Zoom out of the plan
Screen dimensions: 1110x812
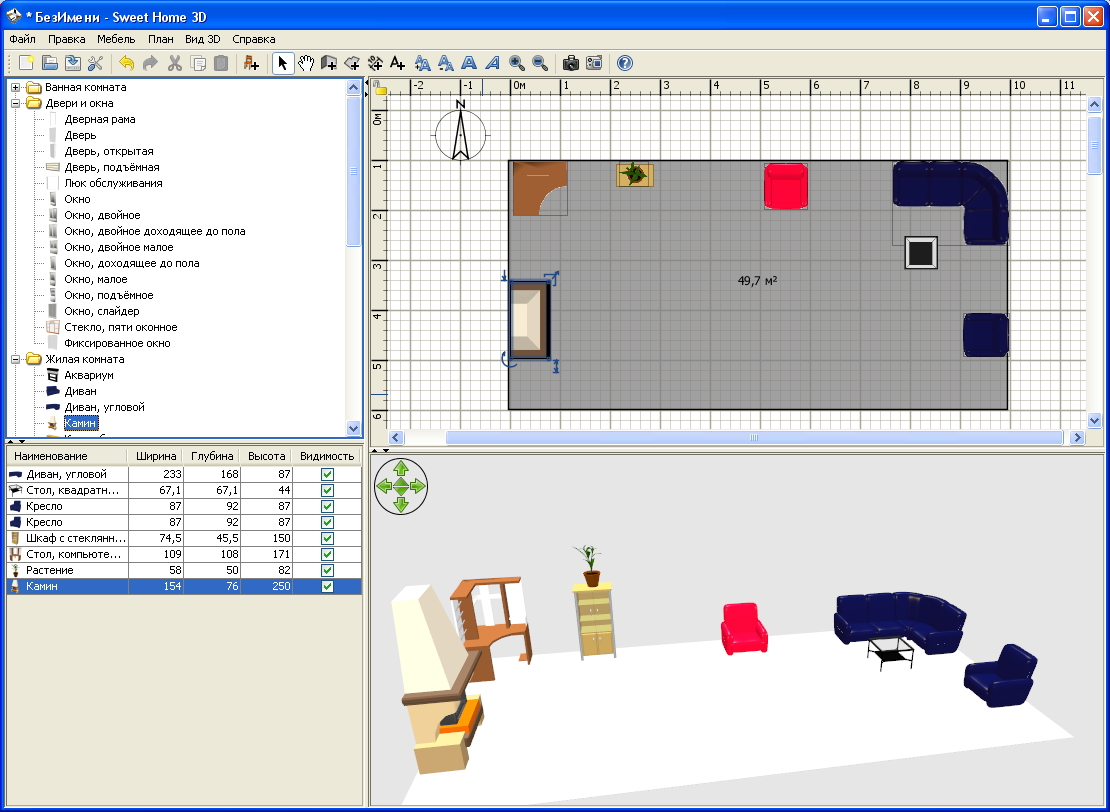[x=539, y=63]
